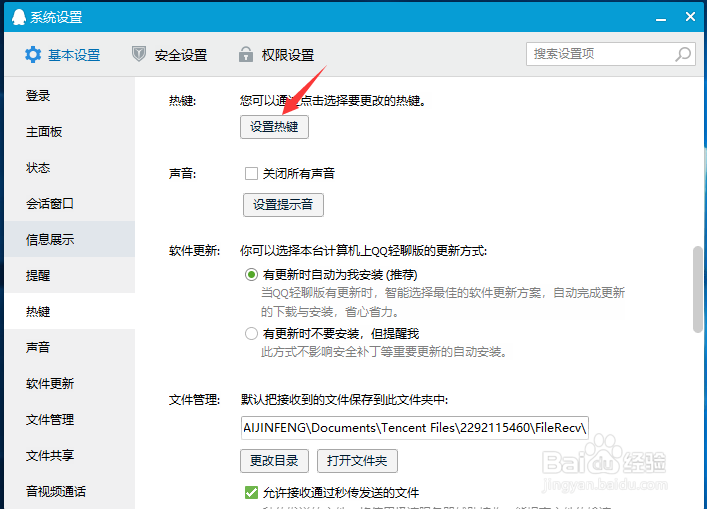Screen dimensions: 707x509
Task: Select 有更新时自动为我安装 radio option
Action: (x=251, y=275)
